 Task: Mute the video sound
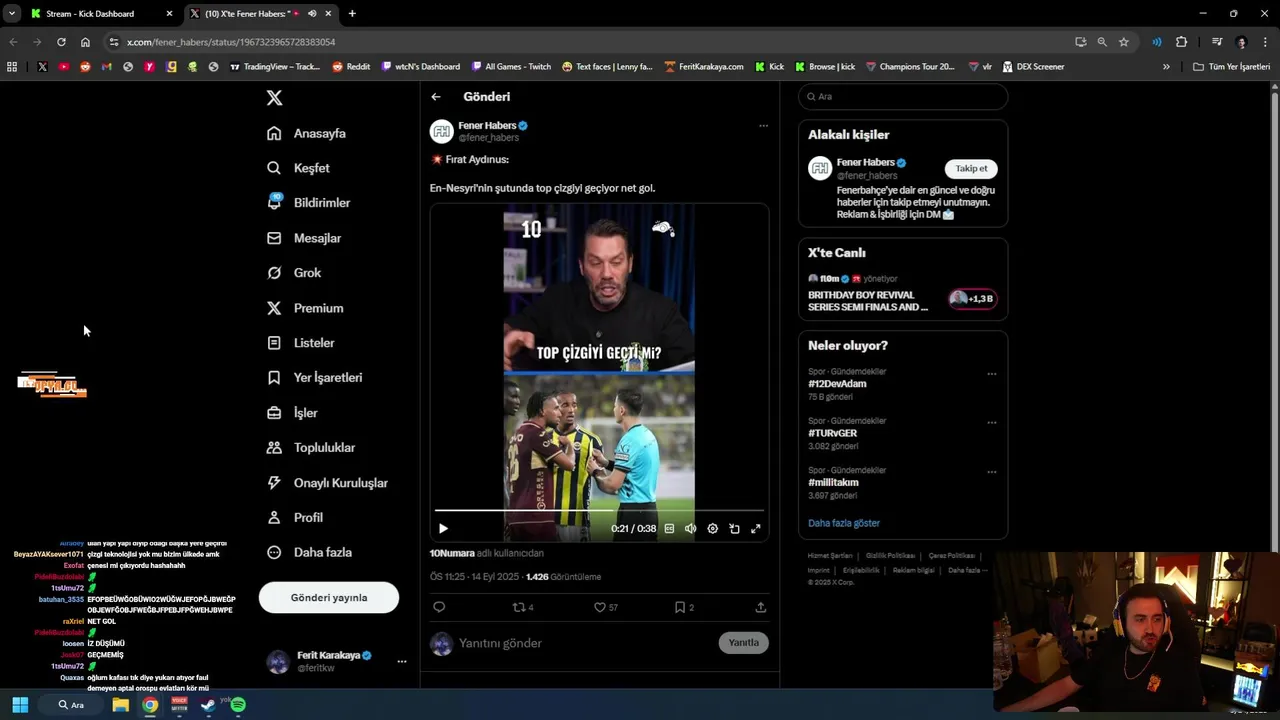[690, 528]
